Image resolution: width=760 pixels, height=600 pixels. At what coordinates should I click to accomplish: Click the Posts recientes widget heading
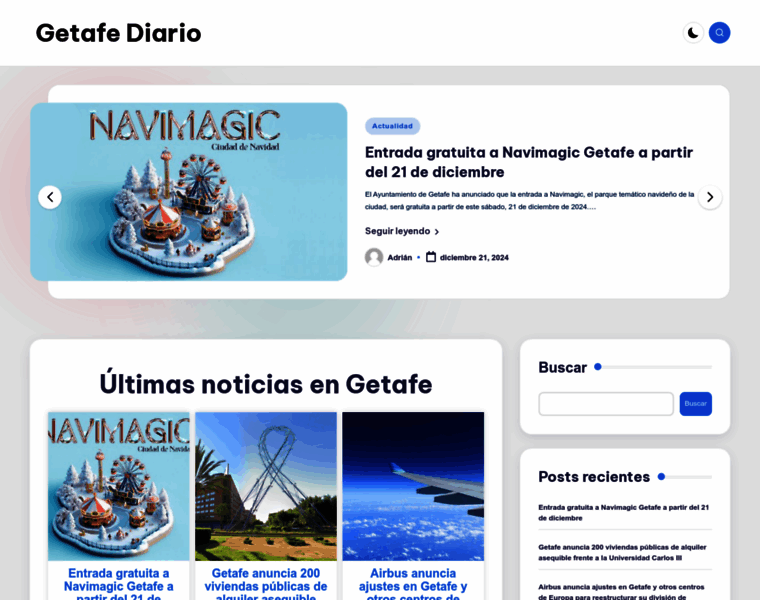pos(594,477)
